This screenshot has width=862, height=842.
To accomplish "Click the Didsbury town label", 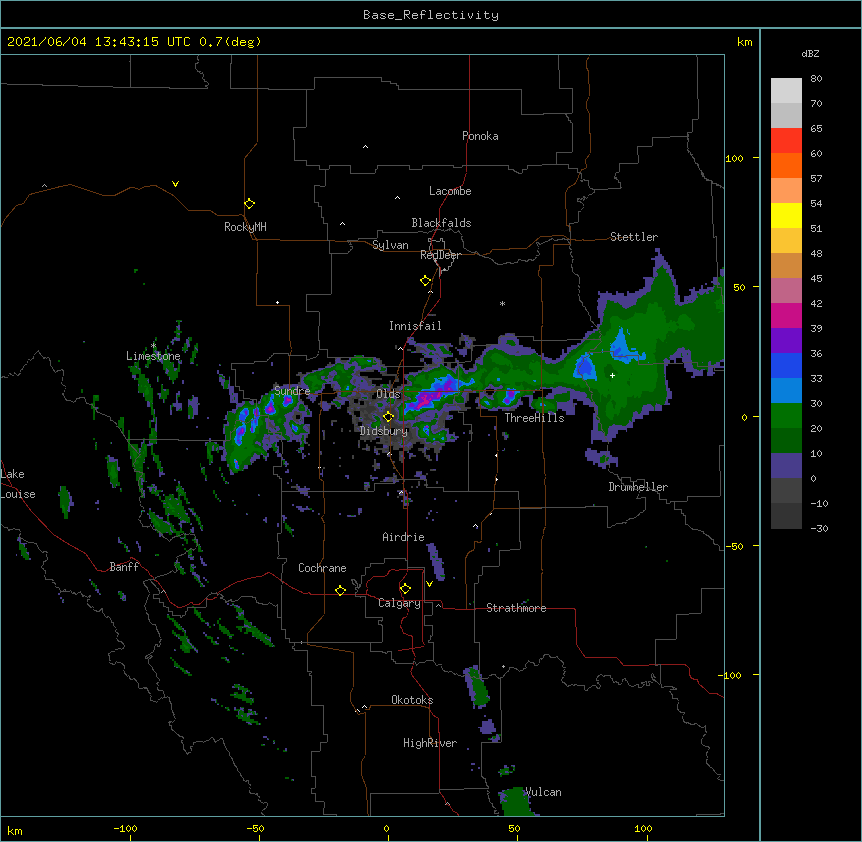I will pyautogui.click(x=384, y=431).
